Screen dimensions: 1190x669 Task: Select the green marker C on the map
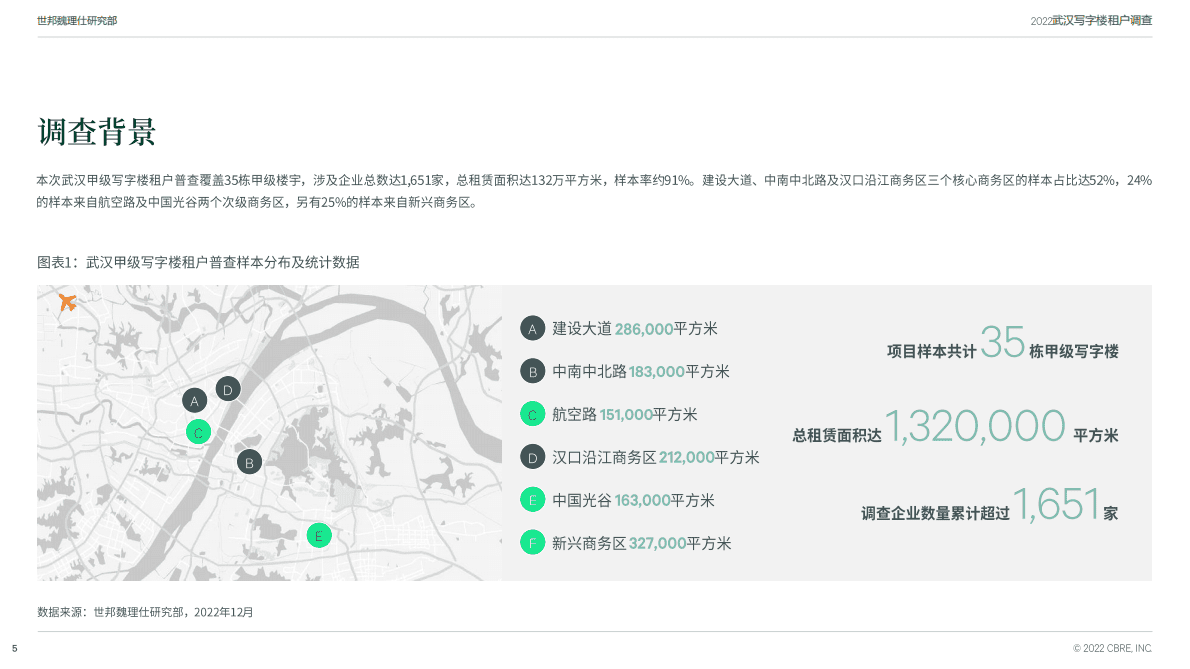coord(198,433)
